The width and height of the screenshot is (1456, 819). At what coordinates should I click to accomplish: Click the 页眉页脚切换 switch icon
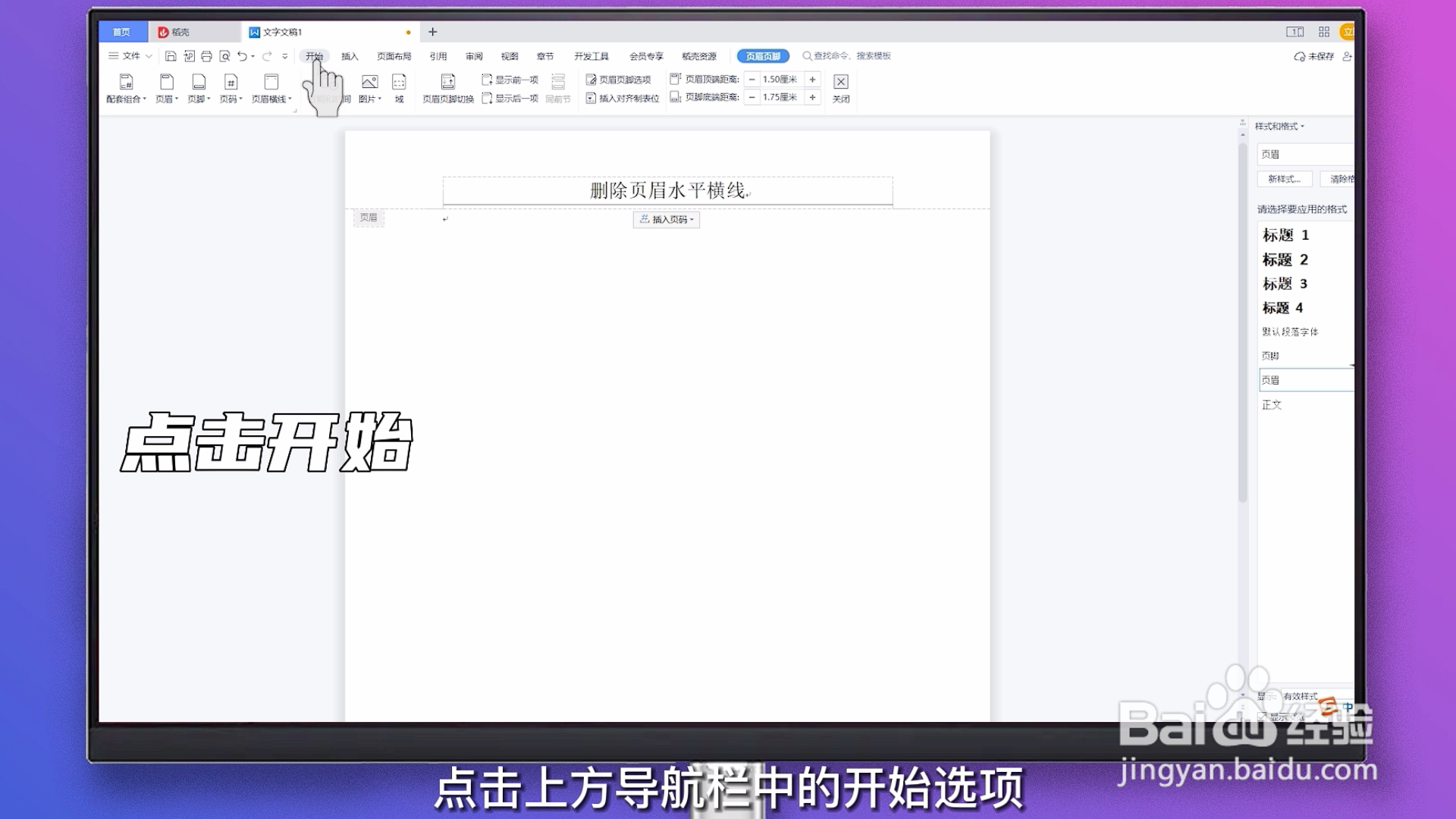pyautogui.click(x=448, y=82)
